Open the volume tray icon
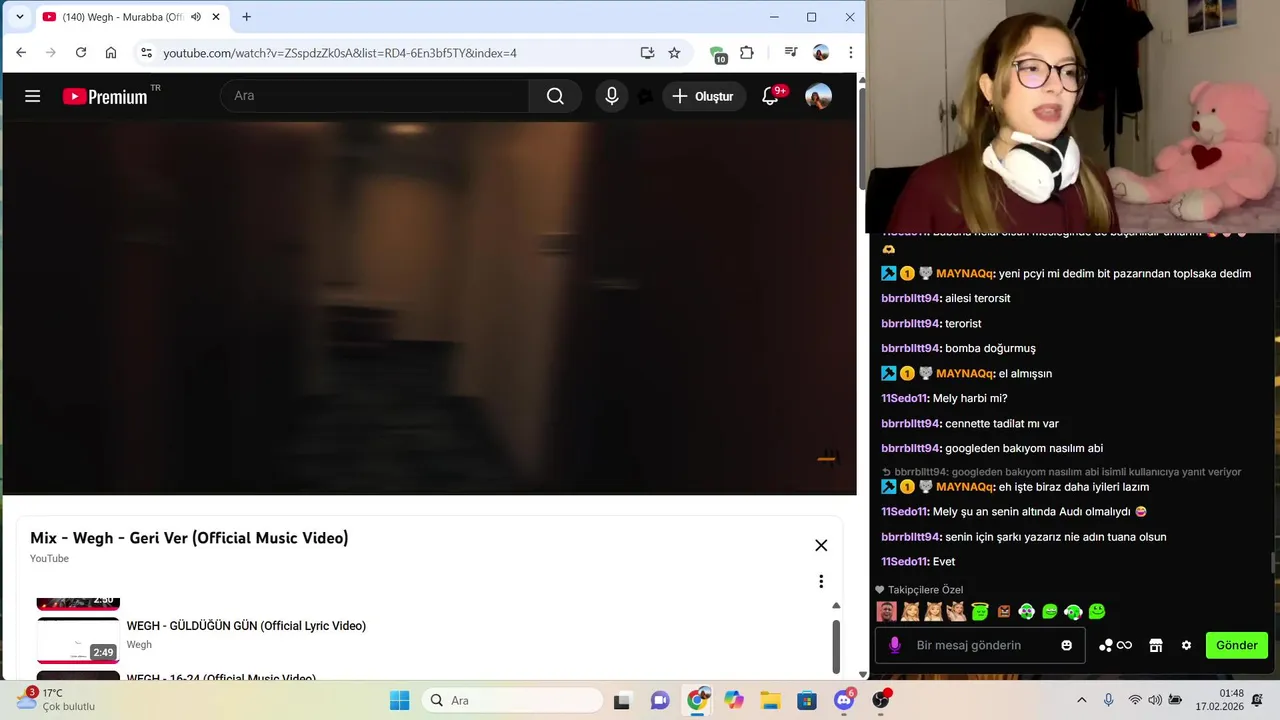This screenshot has height=720, width=1280. (1155, 700)
